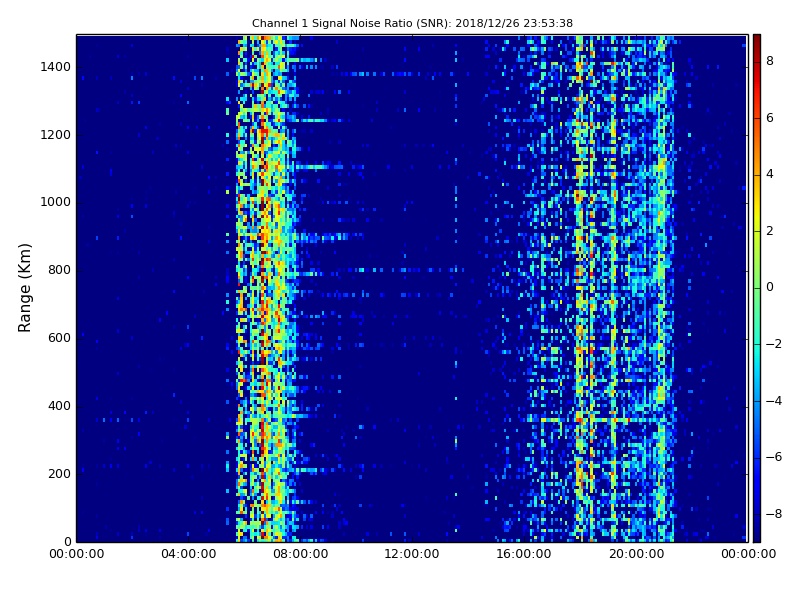Click the green middle of the colorbar
Viewport: 800px width, 600px height.
(757, 288)
